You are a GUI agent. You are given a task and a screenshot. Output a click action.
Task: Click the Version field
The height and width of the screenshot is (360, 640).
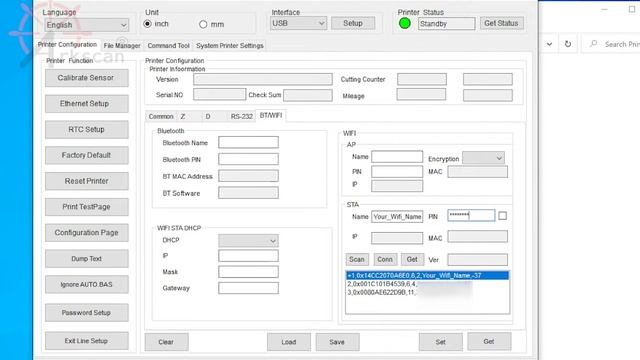click(x=263, y=79)
